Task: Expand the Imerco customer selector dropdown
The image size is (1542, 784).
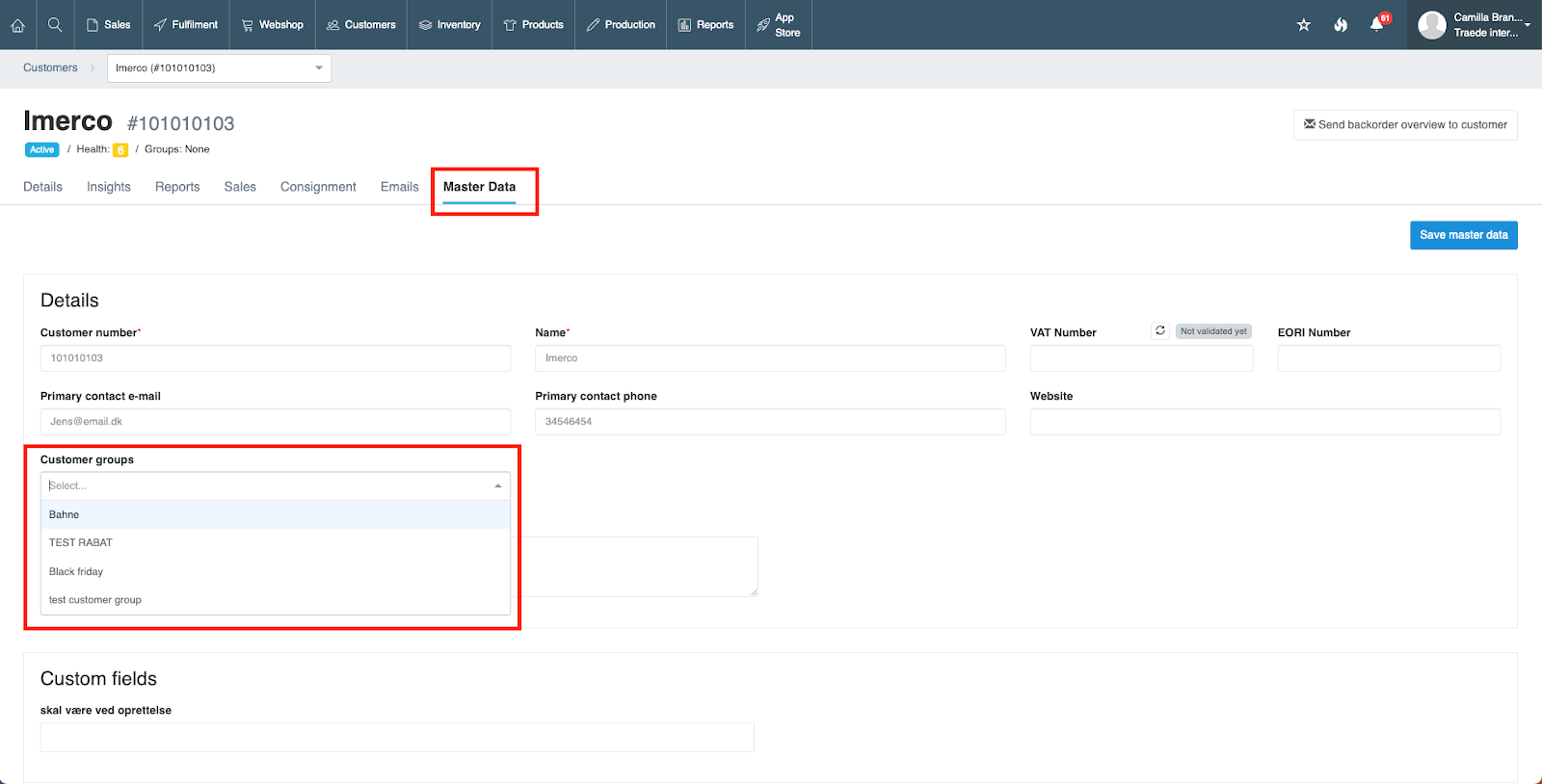Action: [318, 68]
